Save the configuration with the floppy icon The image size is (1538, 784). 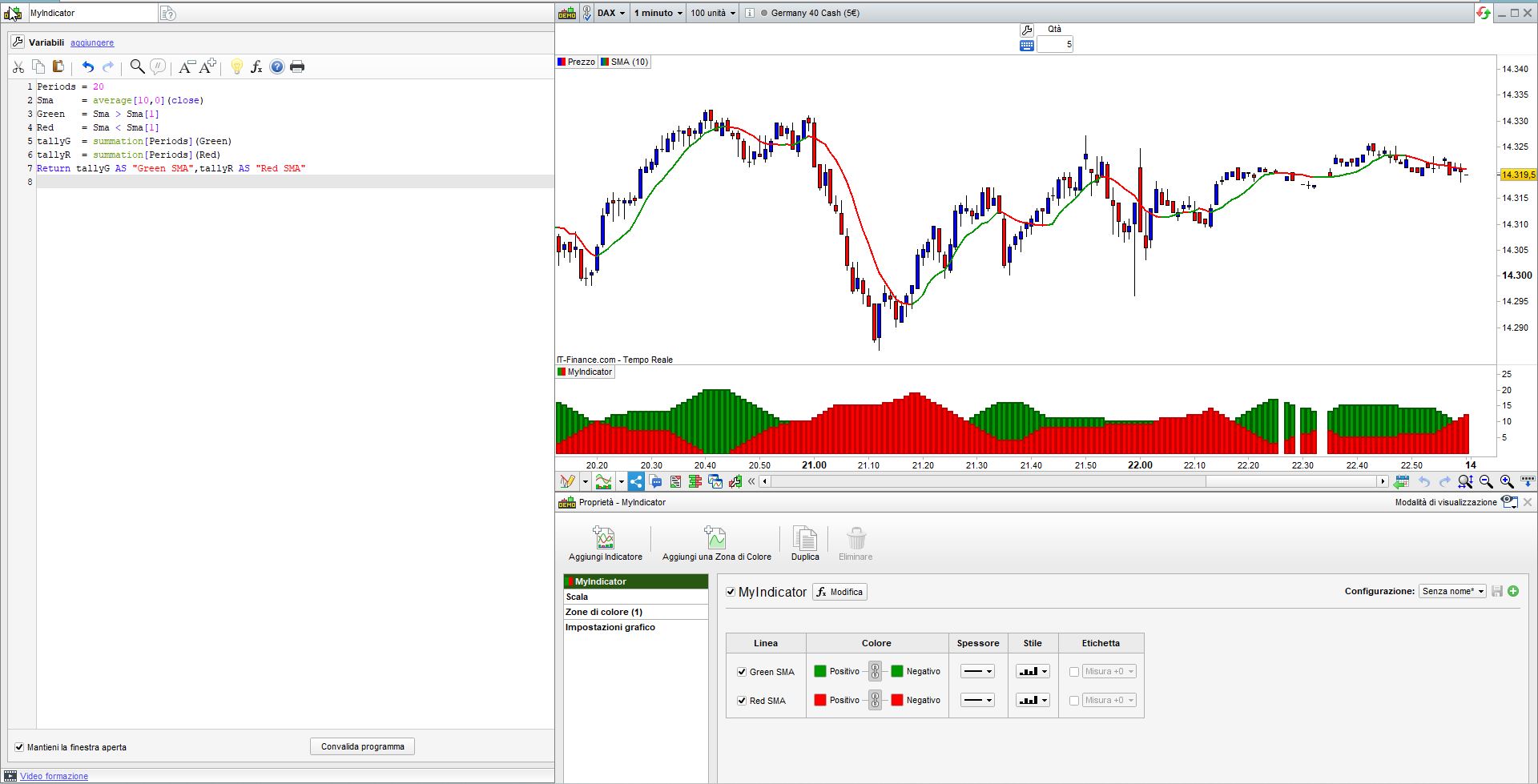click(x=1496, y=591)
